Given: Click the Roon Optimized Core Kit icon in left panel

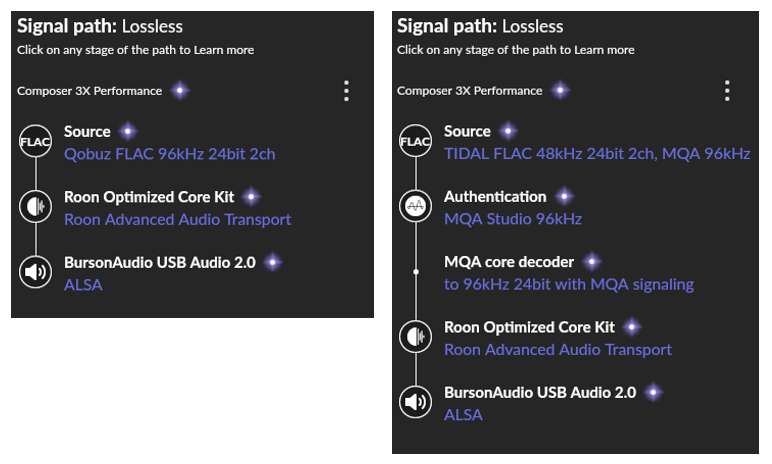Looking at the screenshot, I should [35, 206].
